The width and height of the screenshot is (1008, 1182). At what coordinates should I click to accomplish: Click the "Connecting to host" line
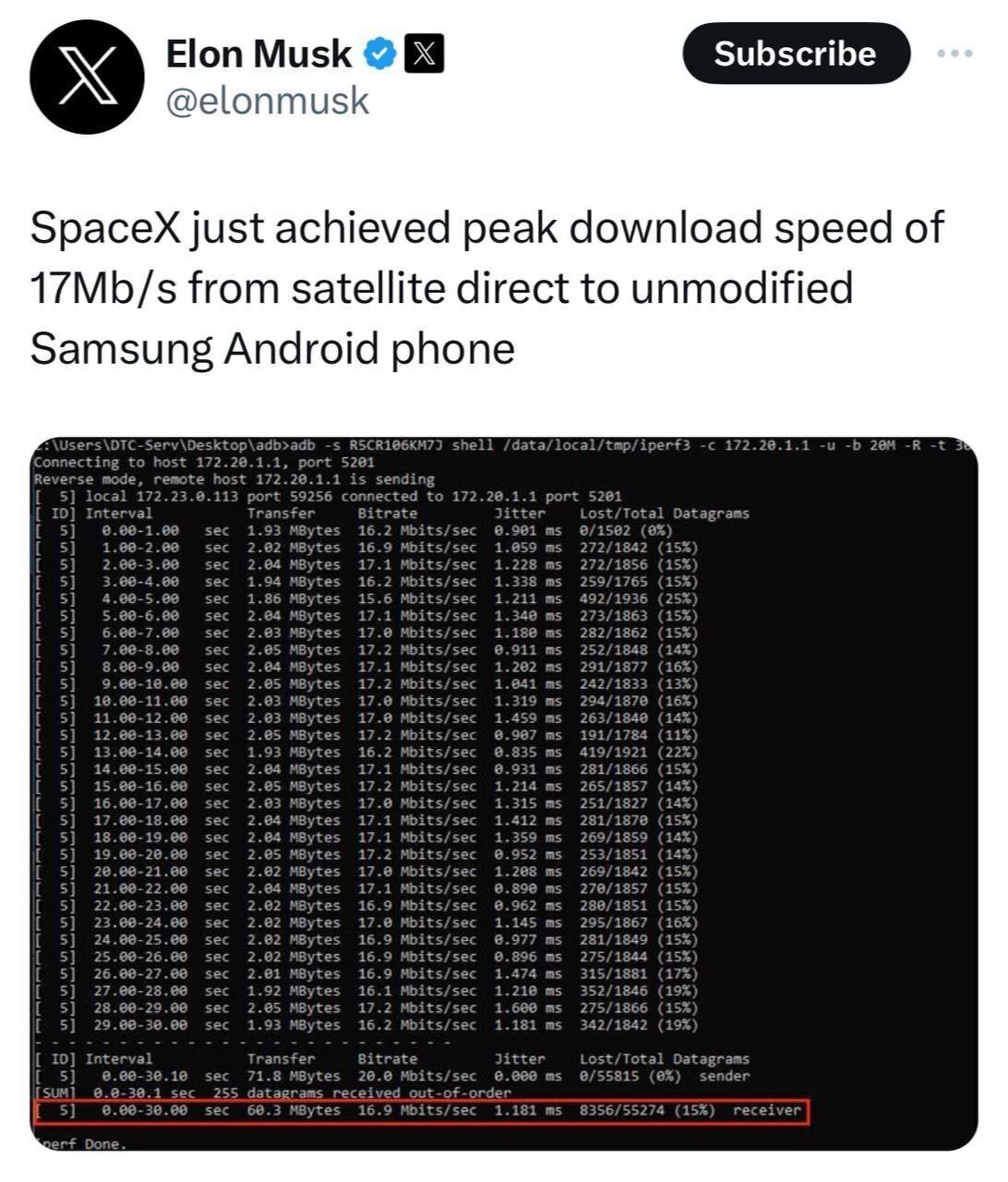(203, 463)
